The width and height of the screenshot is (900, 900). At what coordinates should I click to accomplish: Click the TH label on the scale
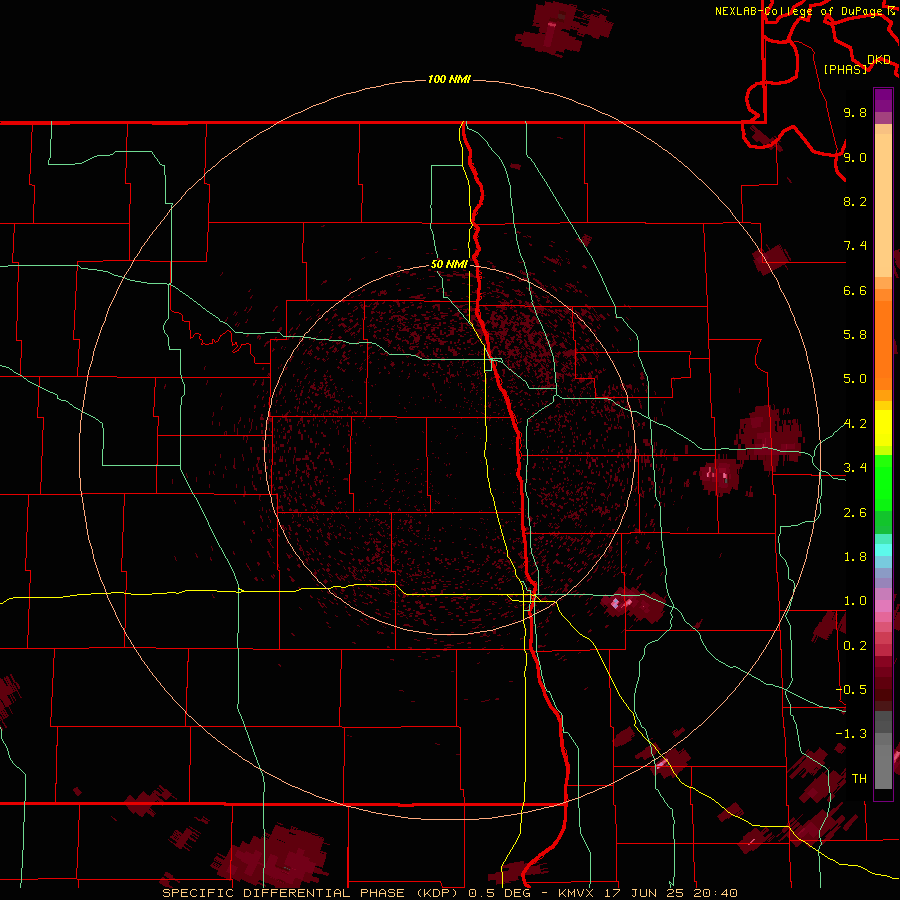point(859,779)
